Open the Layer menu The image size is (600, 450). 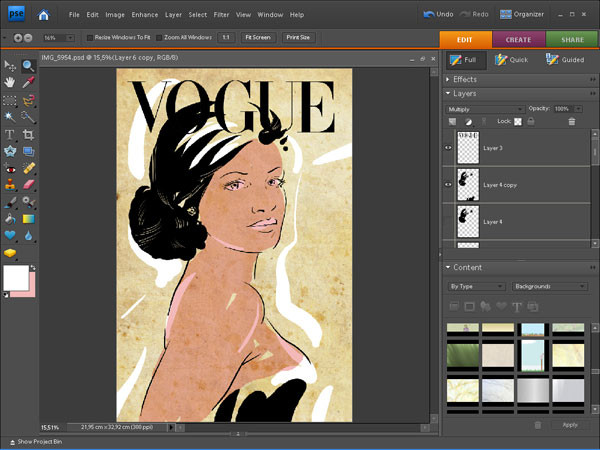pyautogui.click(x=173, y=15)
